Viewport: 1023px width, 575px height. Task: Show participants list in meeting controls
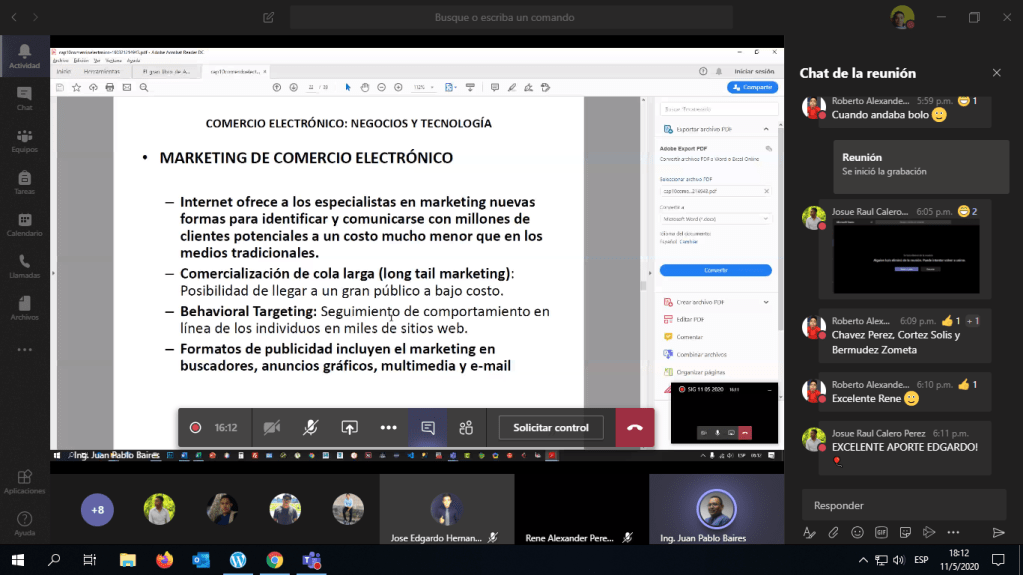coord(466,428)
